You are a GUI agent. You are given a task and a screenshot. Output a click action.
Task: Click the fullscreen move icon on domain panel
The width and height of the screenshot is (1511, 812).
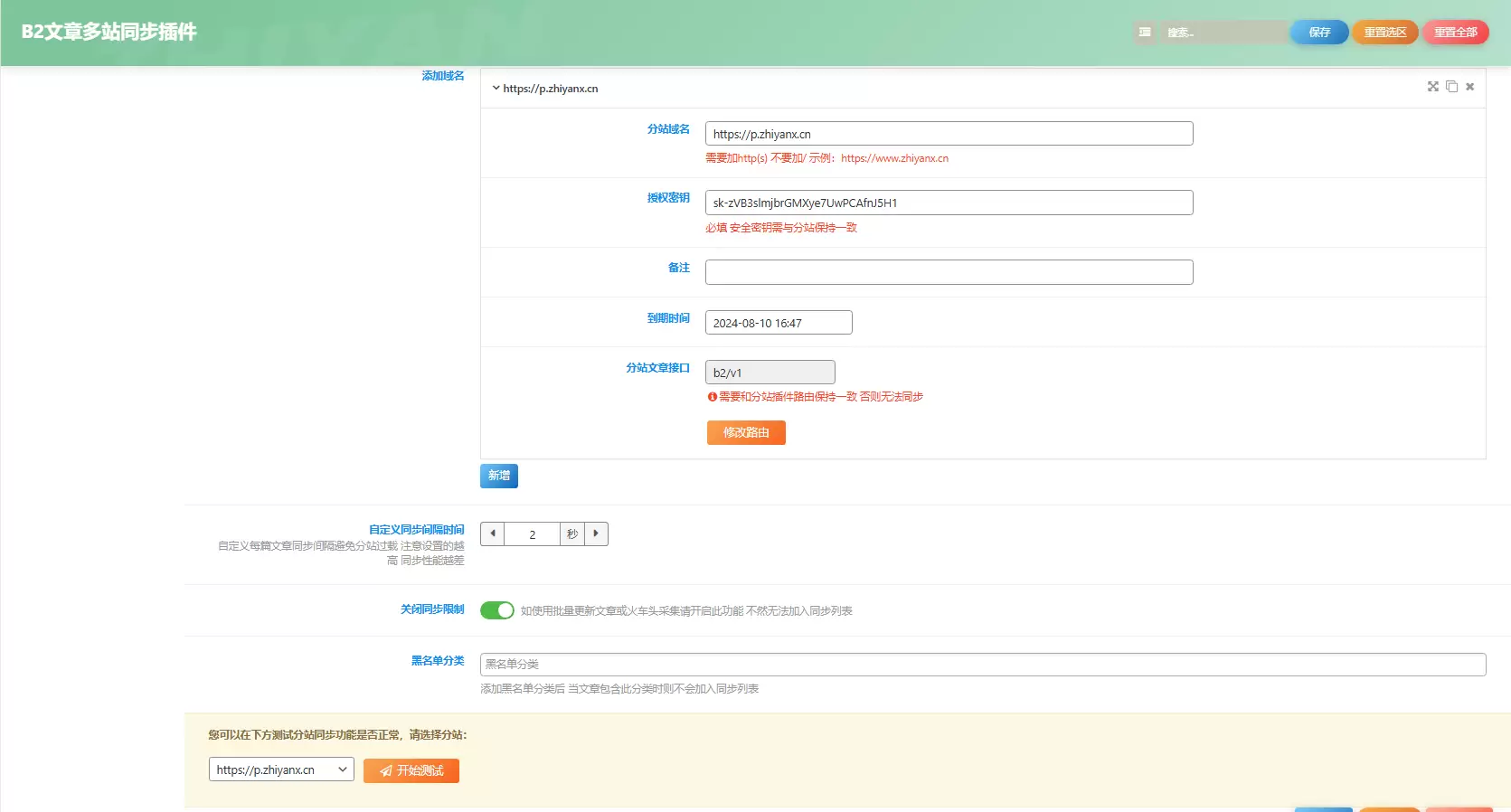pyautogui.click(x=1433, y=87)
